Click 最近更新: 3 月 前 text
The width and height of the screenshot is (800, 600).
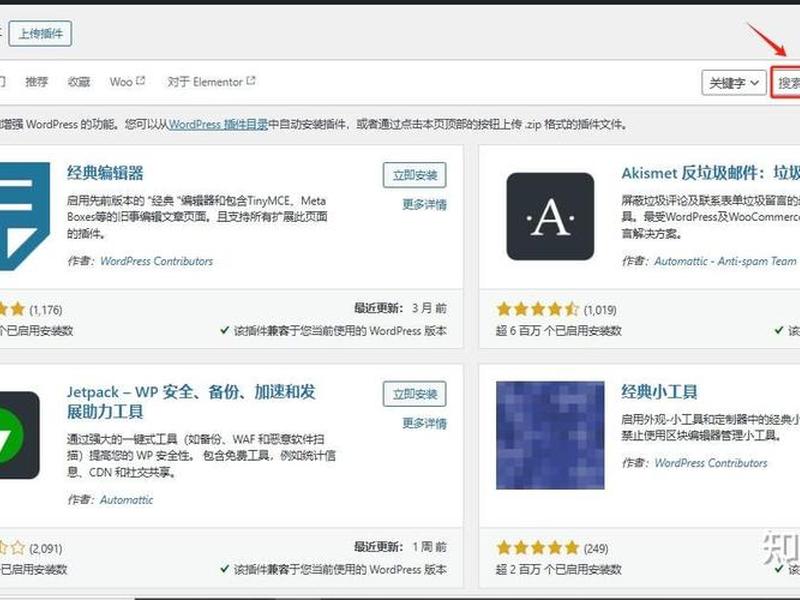click(x=401, y=308)
